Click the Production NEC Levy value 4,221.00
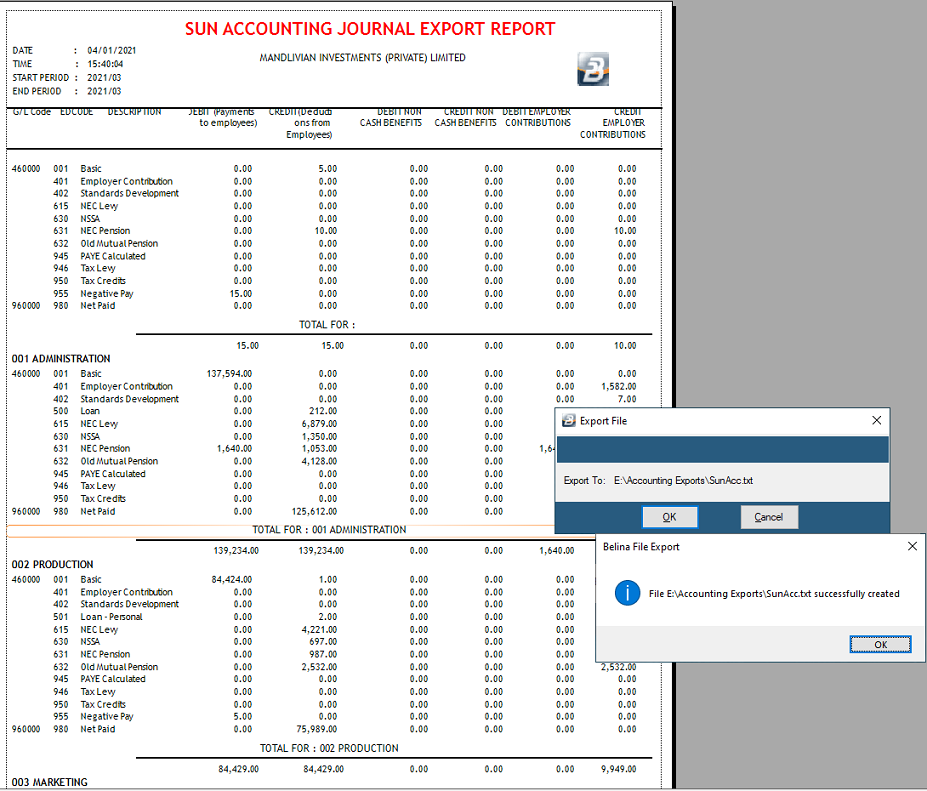Screen dimensions: 927x791 [x=319, y=630]
